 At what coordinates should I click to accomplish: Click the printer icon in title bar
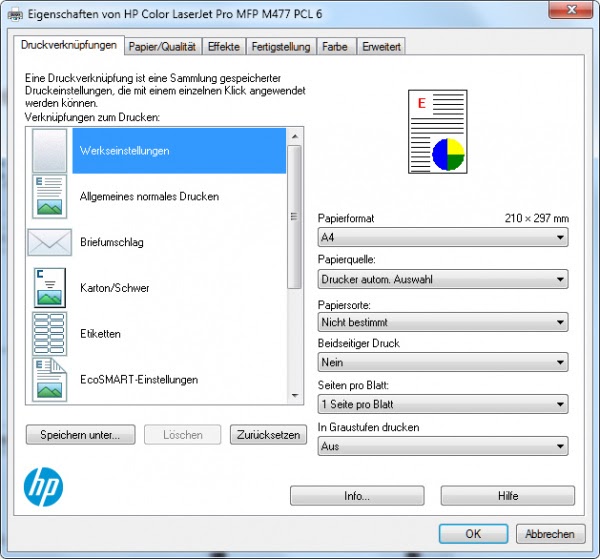click(x=15, y=15)
